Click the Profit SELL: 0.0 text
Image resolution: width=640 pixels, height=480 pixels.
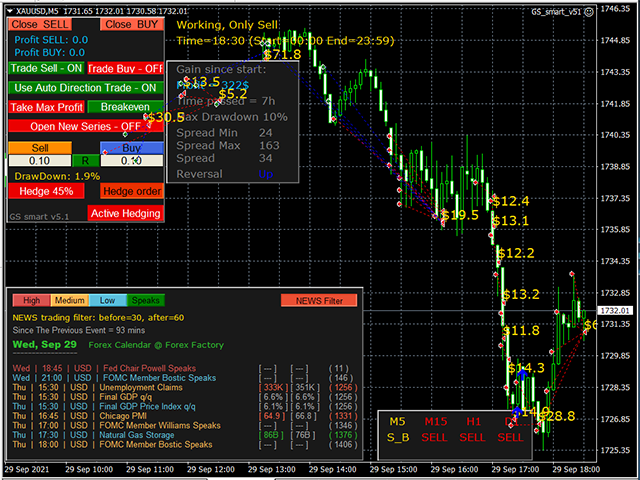coord(51,40)
